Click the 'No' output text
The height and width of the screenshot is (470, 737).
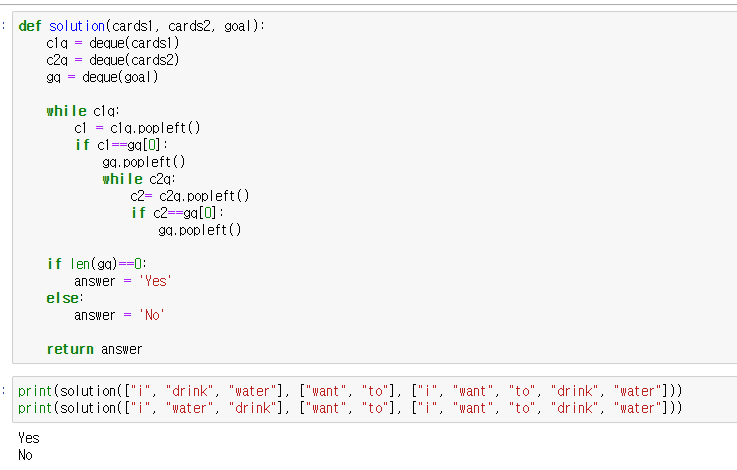click(x=25, y=455)
